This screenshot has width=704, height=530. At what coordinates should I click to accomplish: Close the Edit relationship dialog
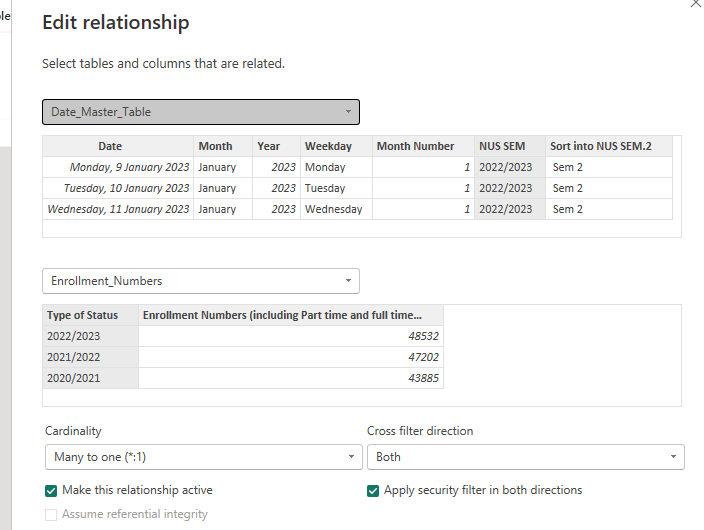click(696, 4)
